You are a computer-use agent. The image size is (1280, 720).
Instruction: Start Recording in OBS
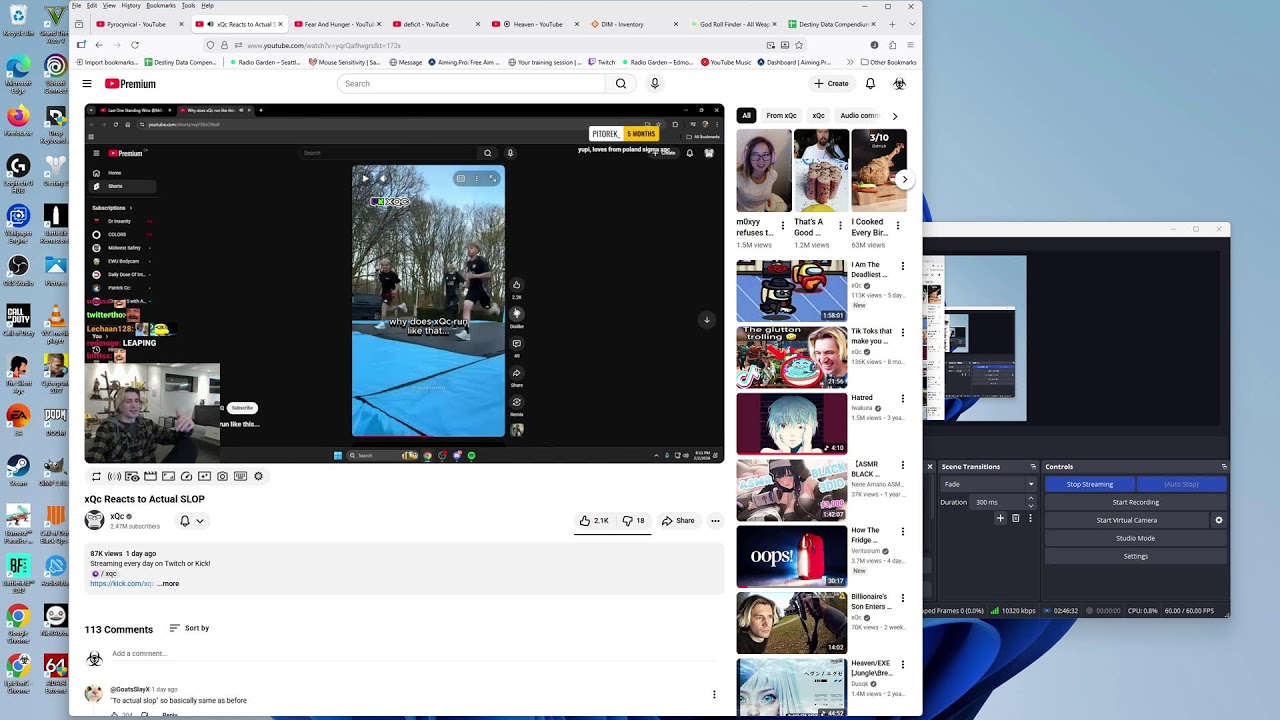coord(1136,502)
